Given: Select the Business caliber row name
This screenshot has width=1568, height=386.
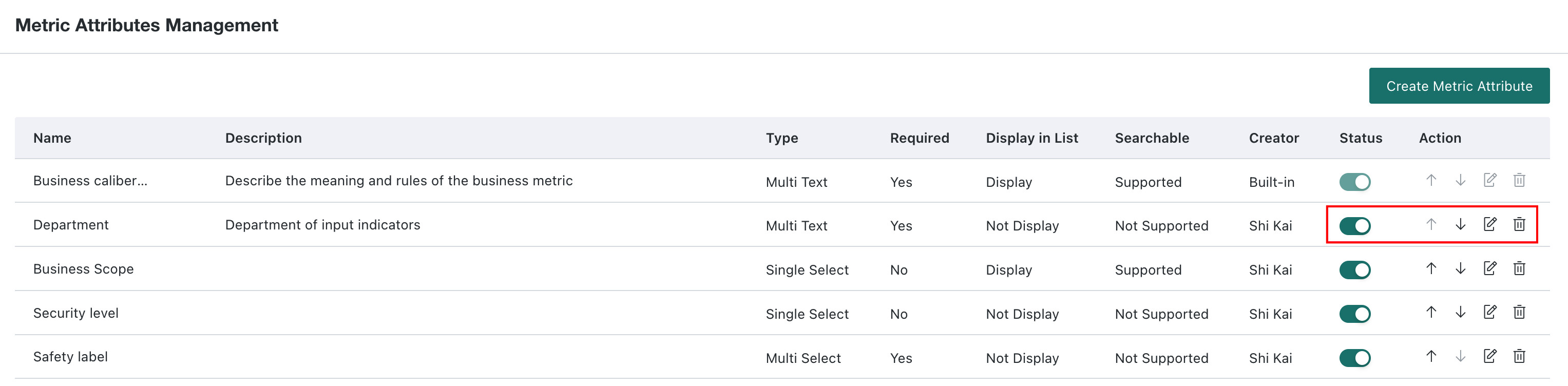Looking at the screenshot, I should [x=90, y=180].
